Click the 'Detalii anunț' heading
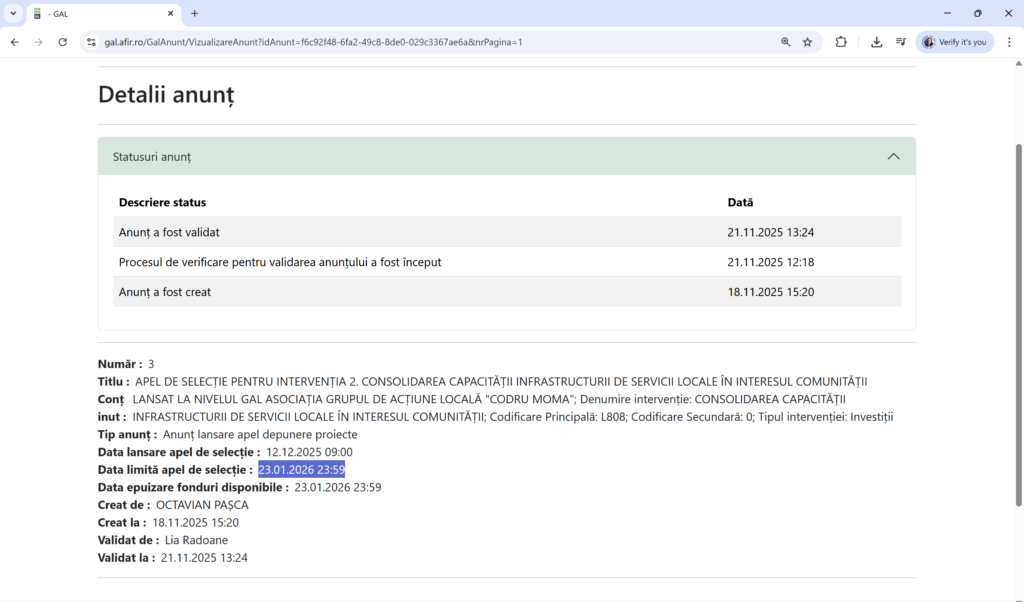The width and height of the screenshot is (1024, 602). [x=166, y=95]
